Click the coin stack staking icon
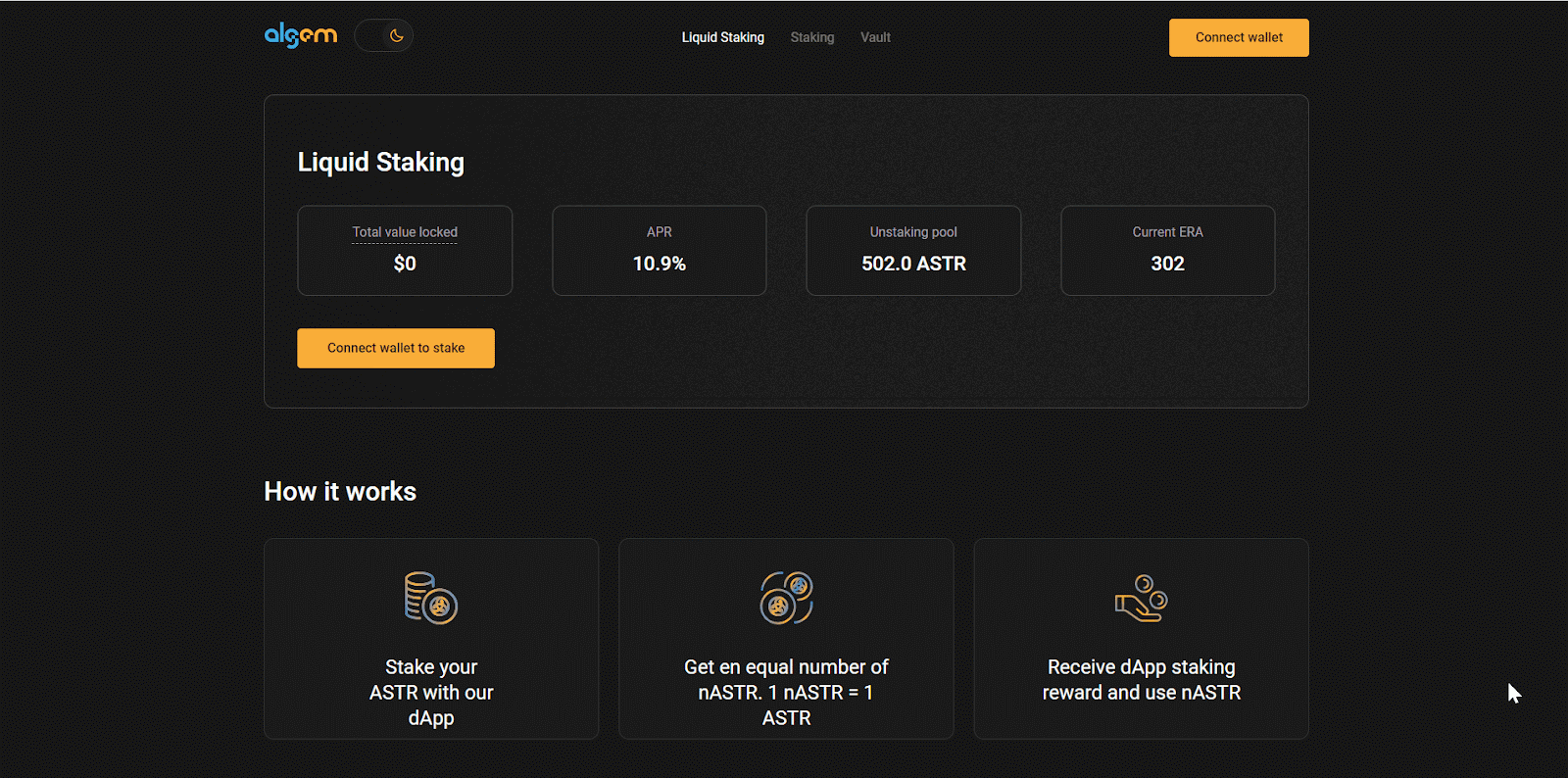Viewport: 1568px width, 778px height. [x=431, y=598]
